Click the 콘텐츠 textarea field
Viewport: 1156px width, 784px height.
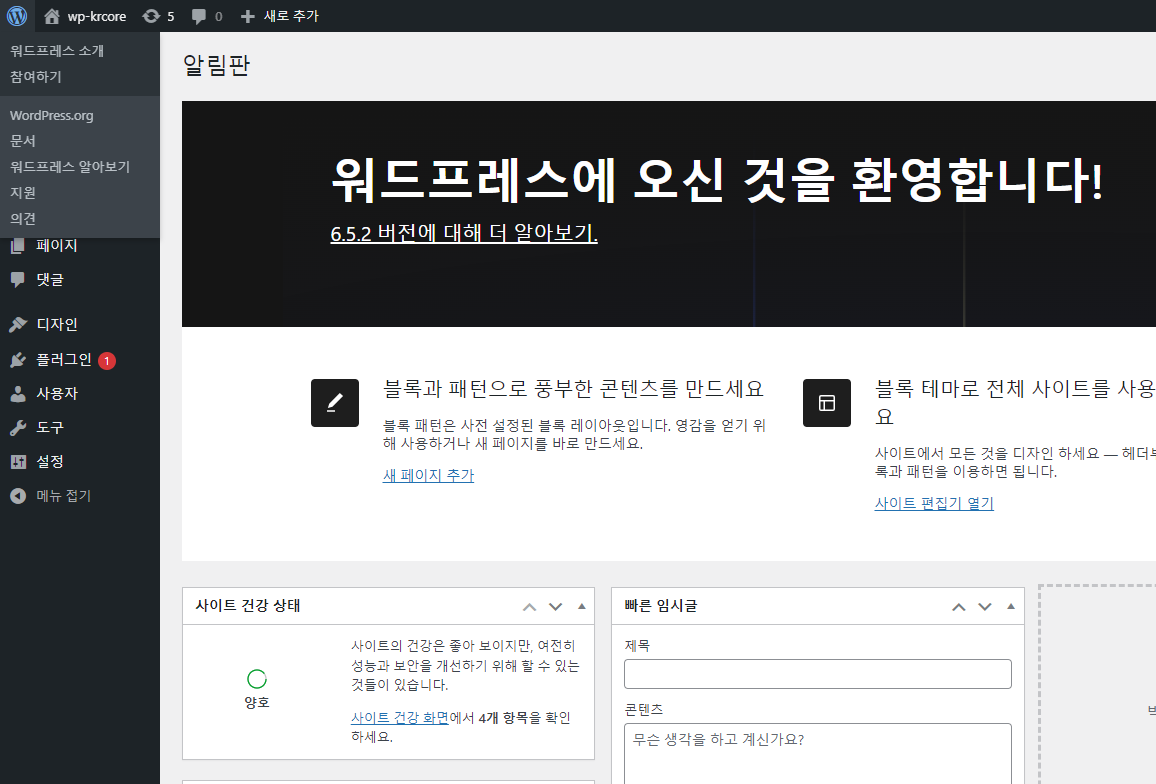(818, 754)
